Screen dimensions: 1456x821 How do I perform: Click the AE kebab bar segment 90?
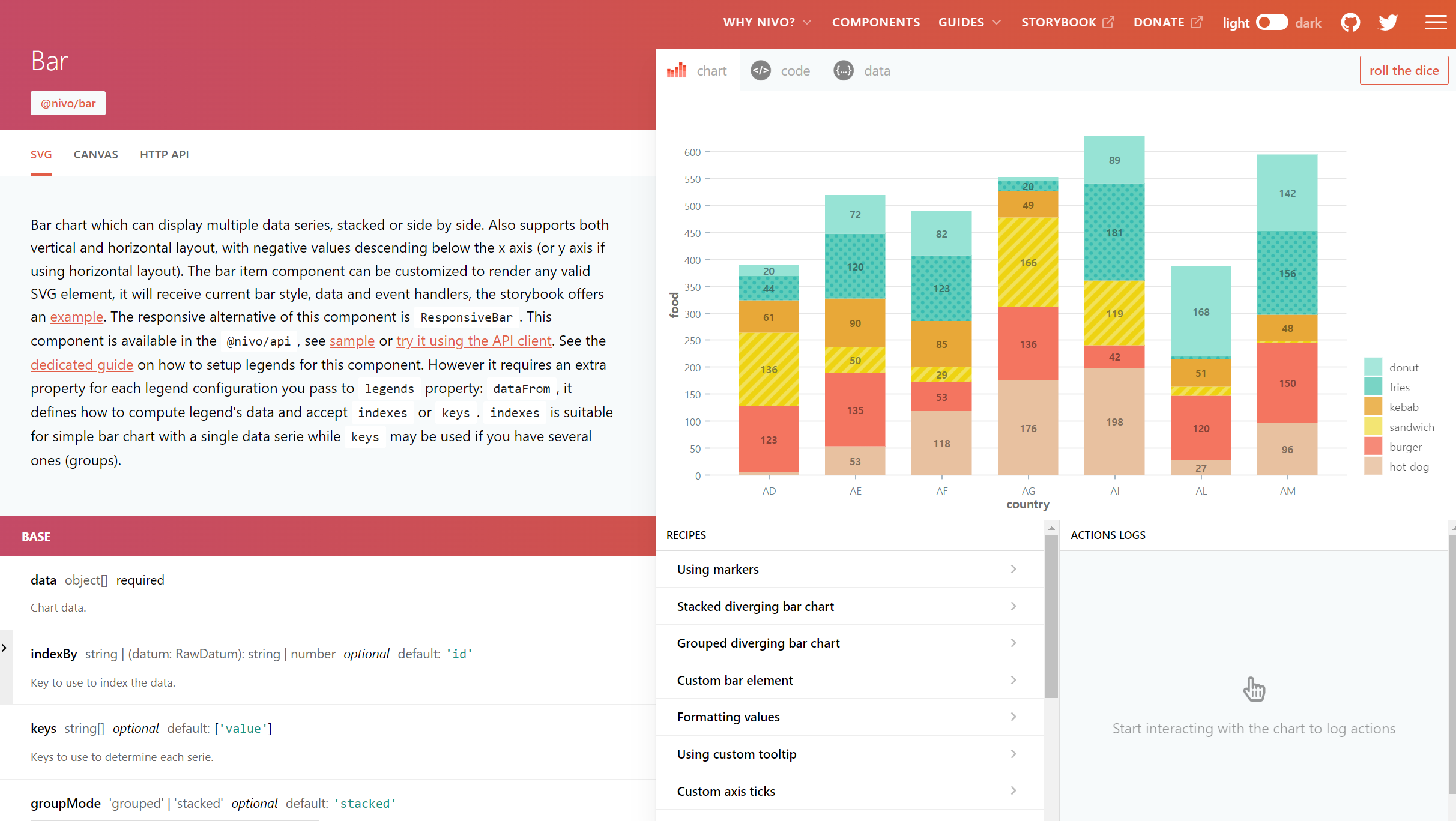[855, 323]
